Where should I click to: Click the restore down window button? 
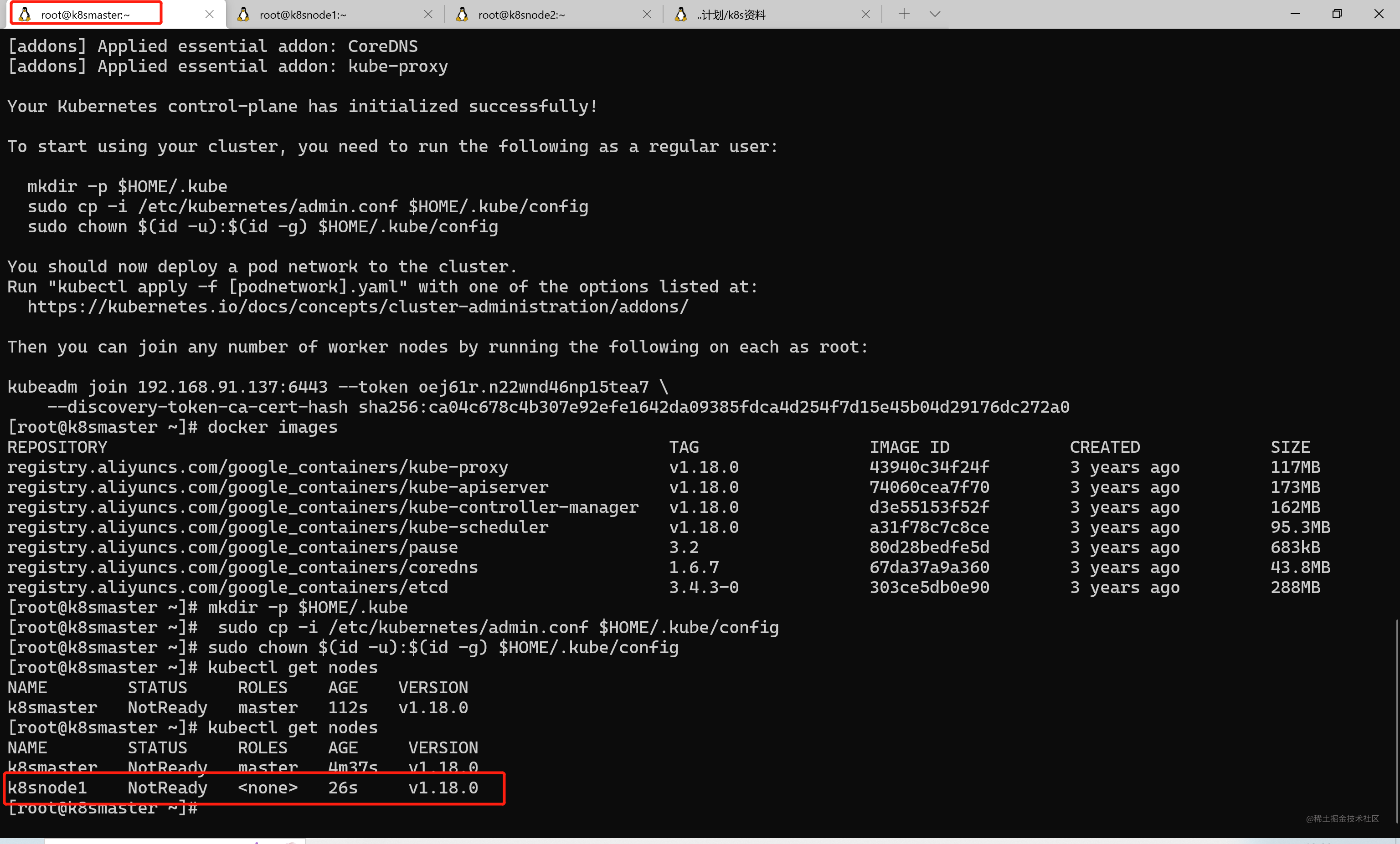1335,14
